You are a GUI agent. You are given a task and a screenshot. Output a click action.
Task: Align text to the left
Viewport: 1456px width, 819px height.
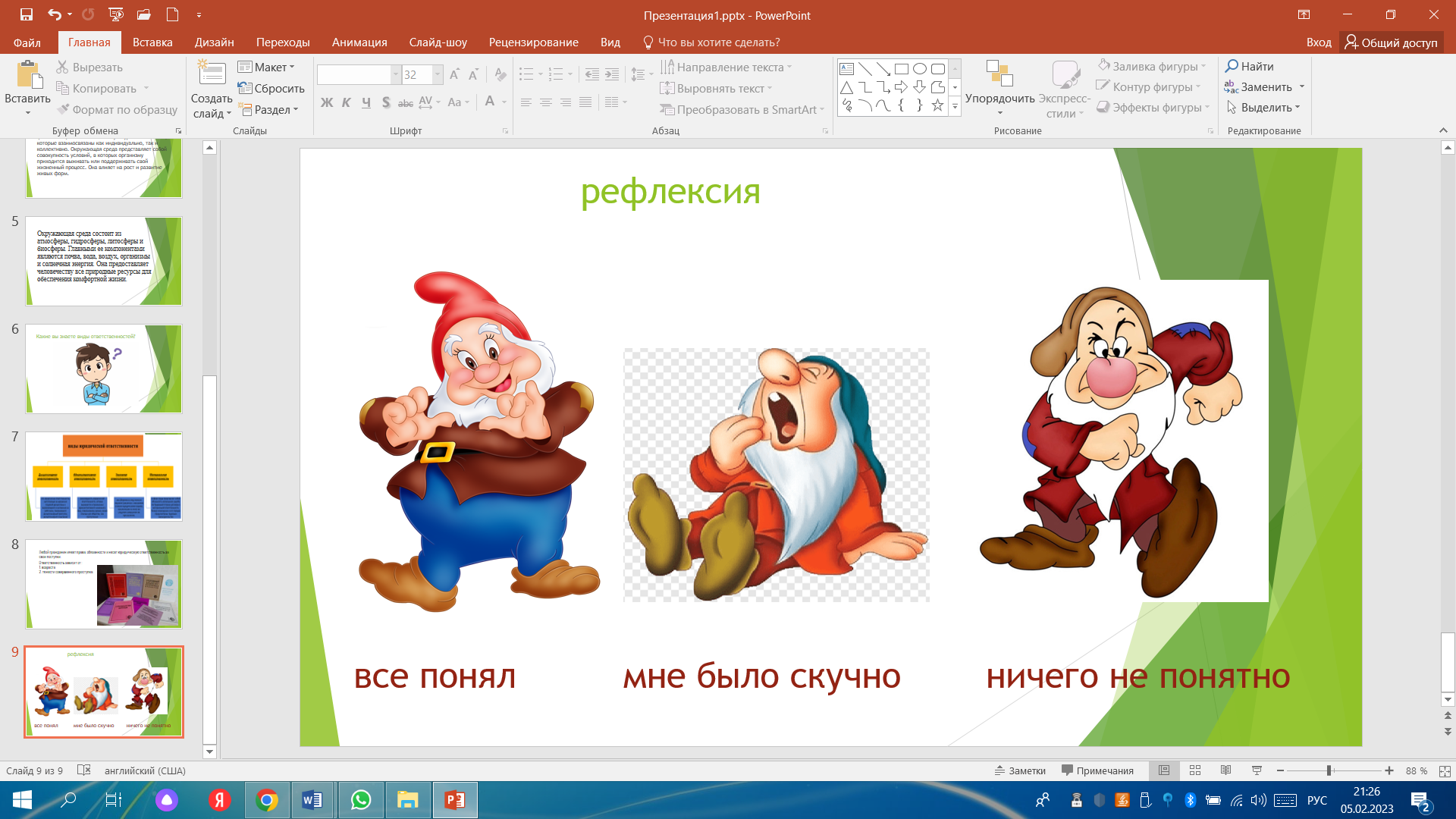(526, 102)
